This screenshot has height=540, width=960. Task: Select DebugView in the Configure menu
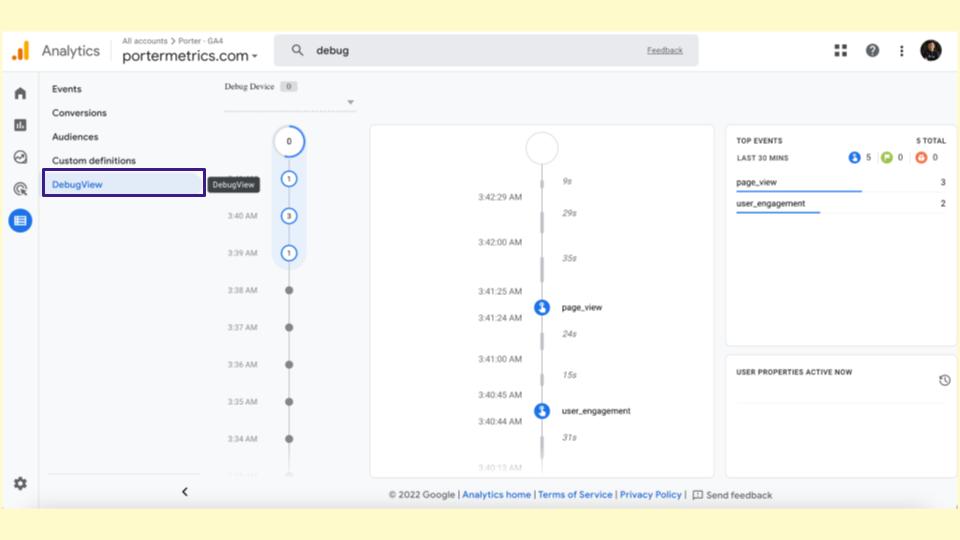(x=124, y=184)
